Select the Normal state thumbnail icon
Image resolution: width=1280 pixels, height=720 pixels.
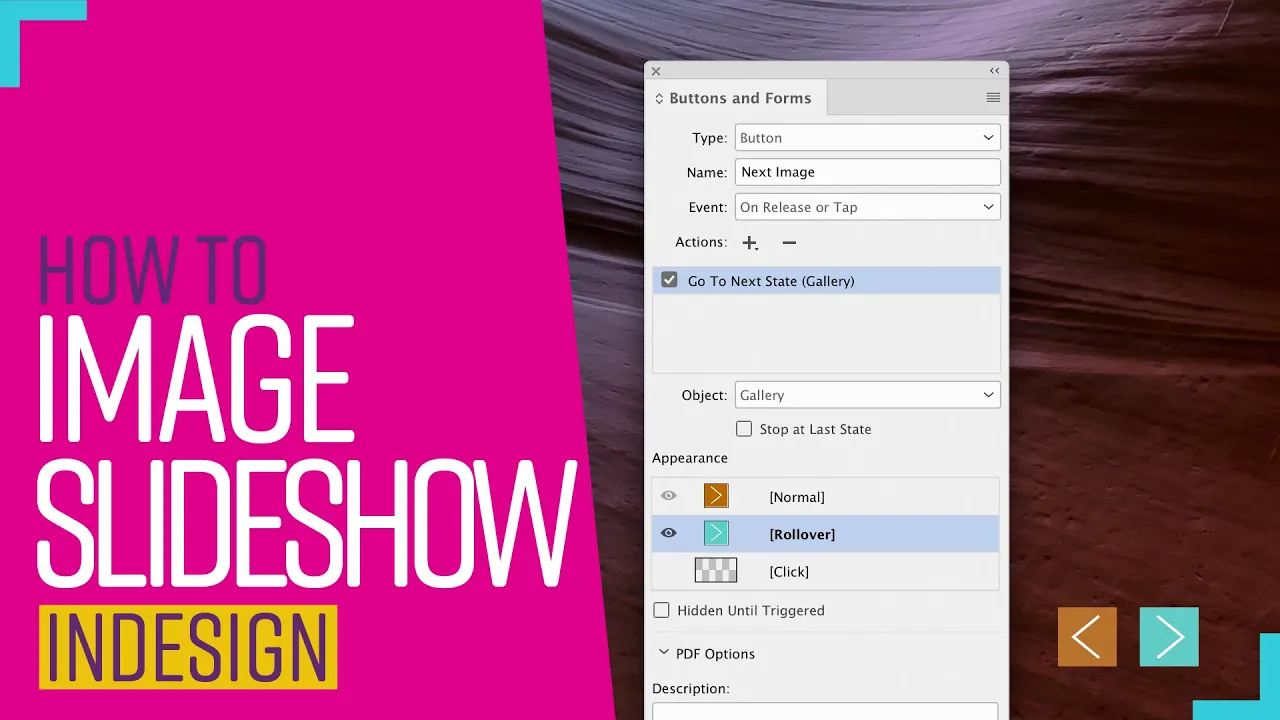[716, 496]
